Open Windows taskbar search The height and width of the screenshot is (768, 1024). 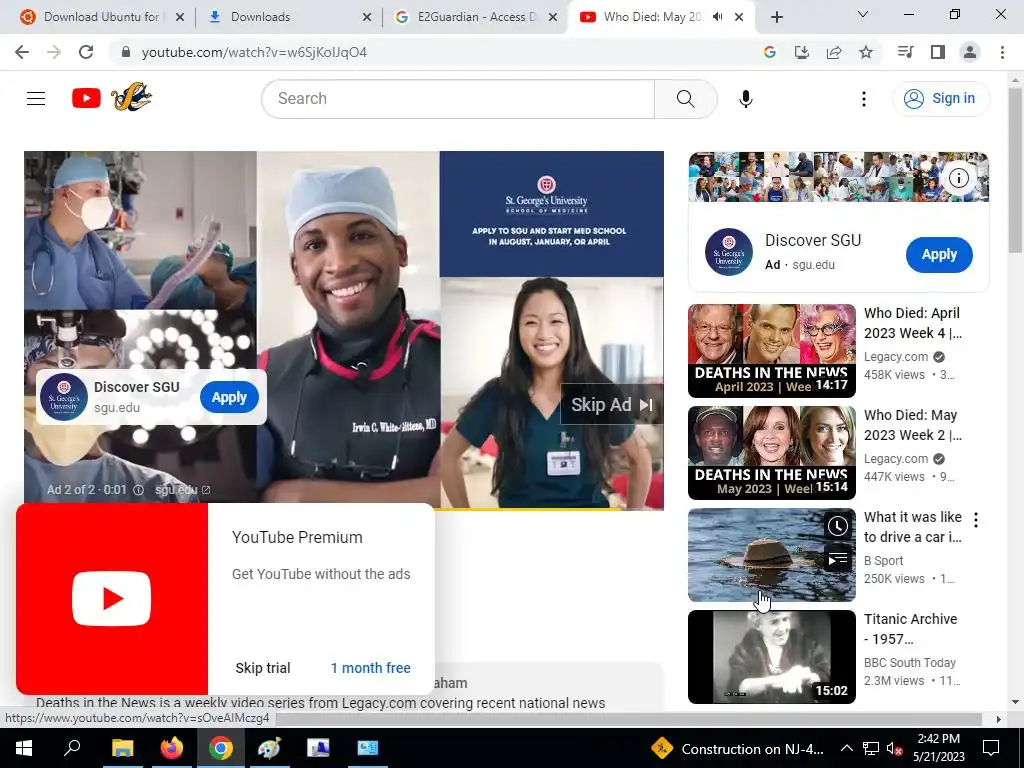coord(72,748)
